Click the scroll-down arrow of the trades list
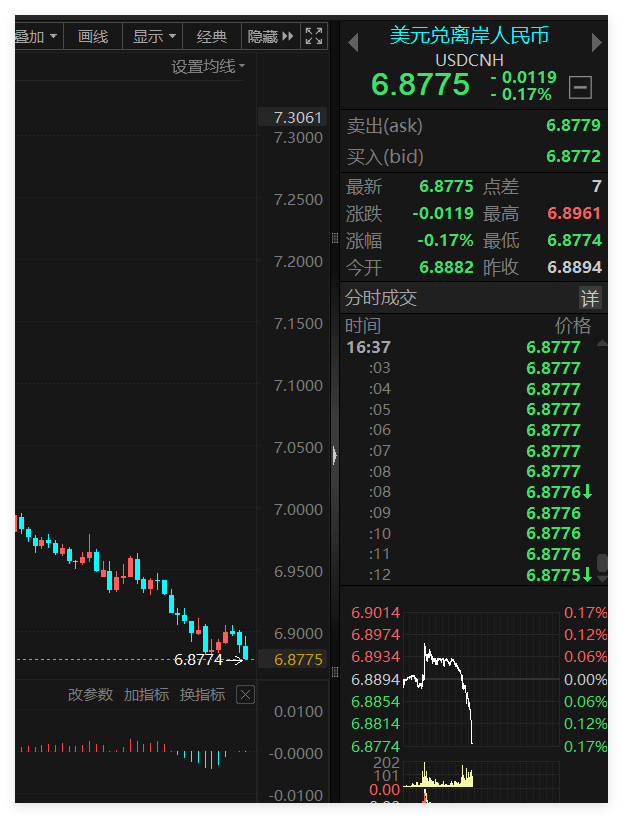 point(602,577)
